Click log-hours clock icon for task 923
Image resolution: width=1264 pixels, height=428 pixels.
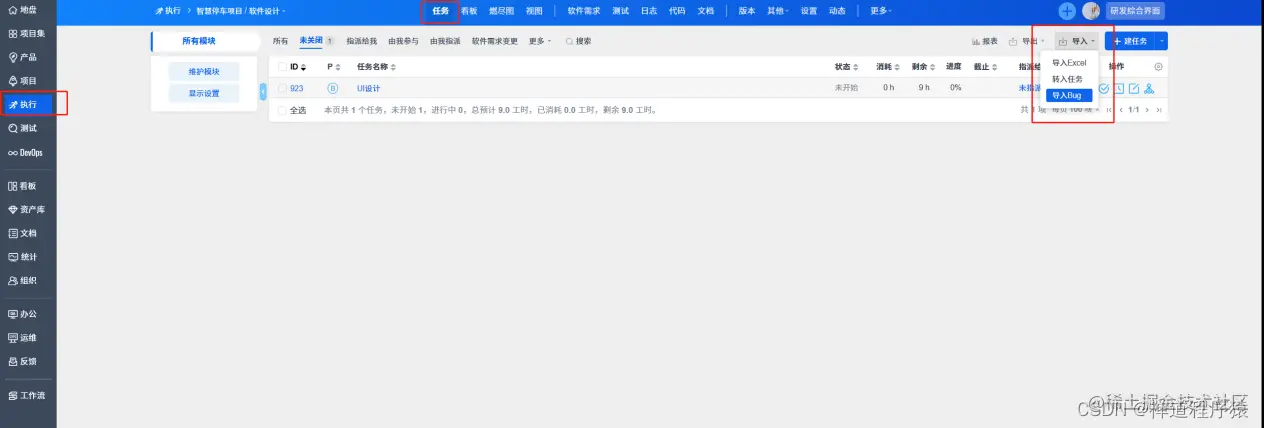pyautogui.click(x=1119, y=88)
